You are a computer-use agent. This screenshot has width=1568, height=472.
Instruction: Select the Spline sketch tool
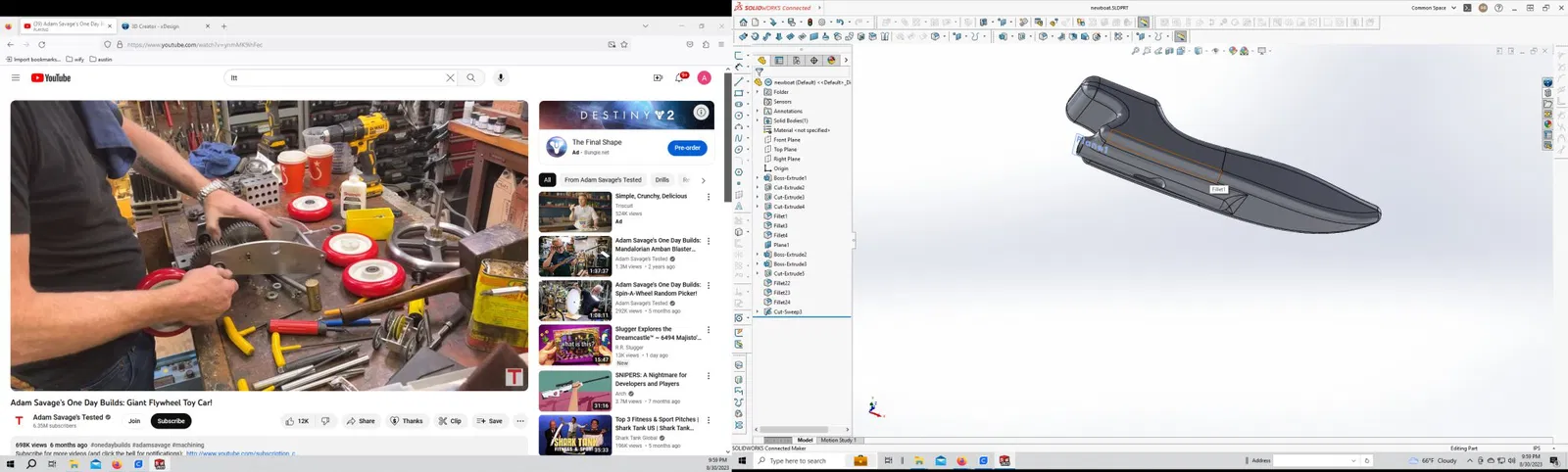[x=739, y=138]
